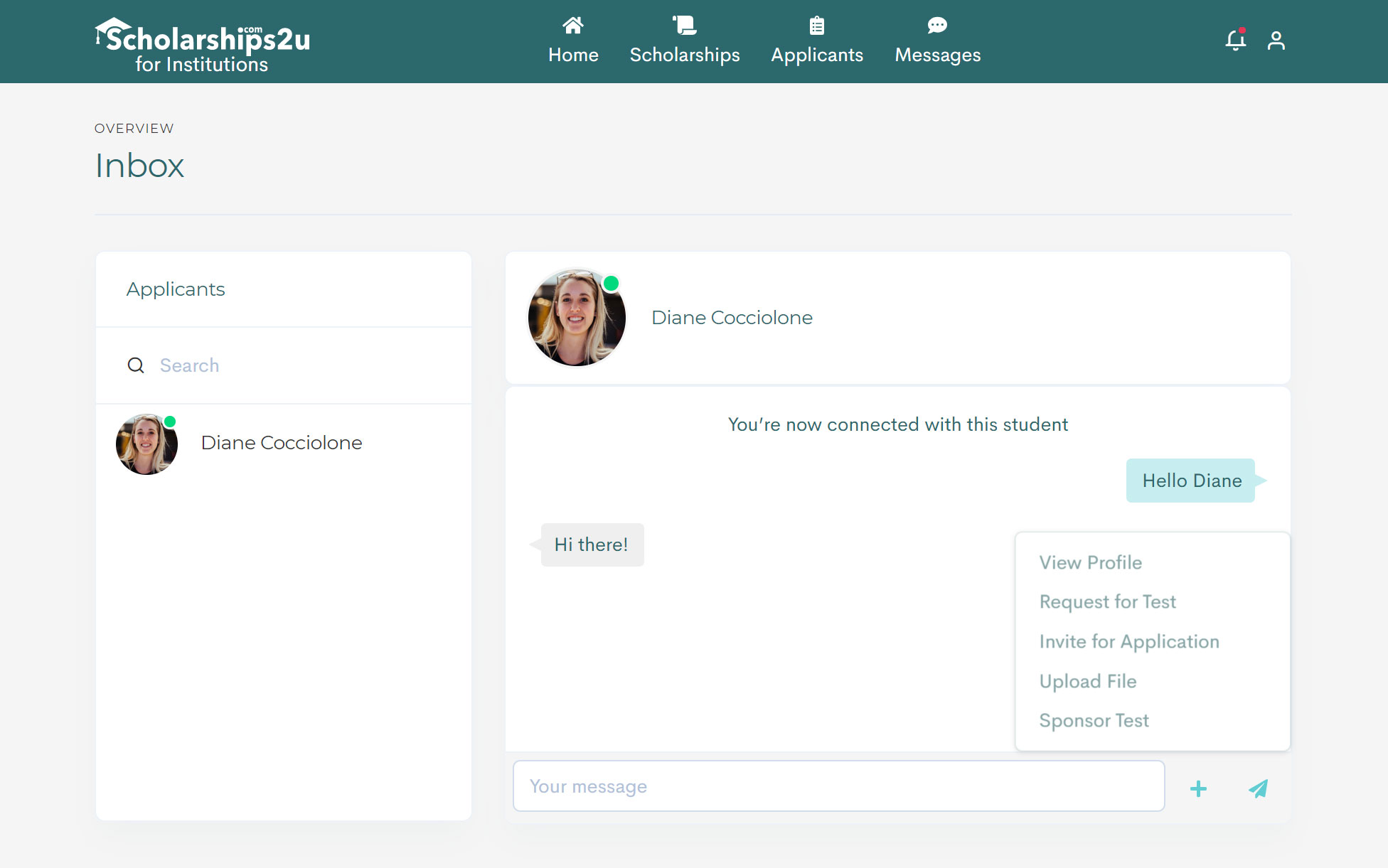This screenshot has height=868, width=1388.
Task: Click the connected with this student notice
Action: click(x=897, y=424)
